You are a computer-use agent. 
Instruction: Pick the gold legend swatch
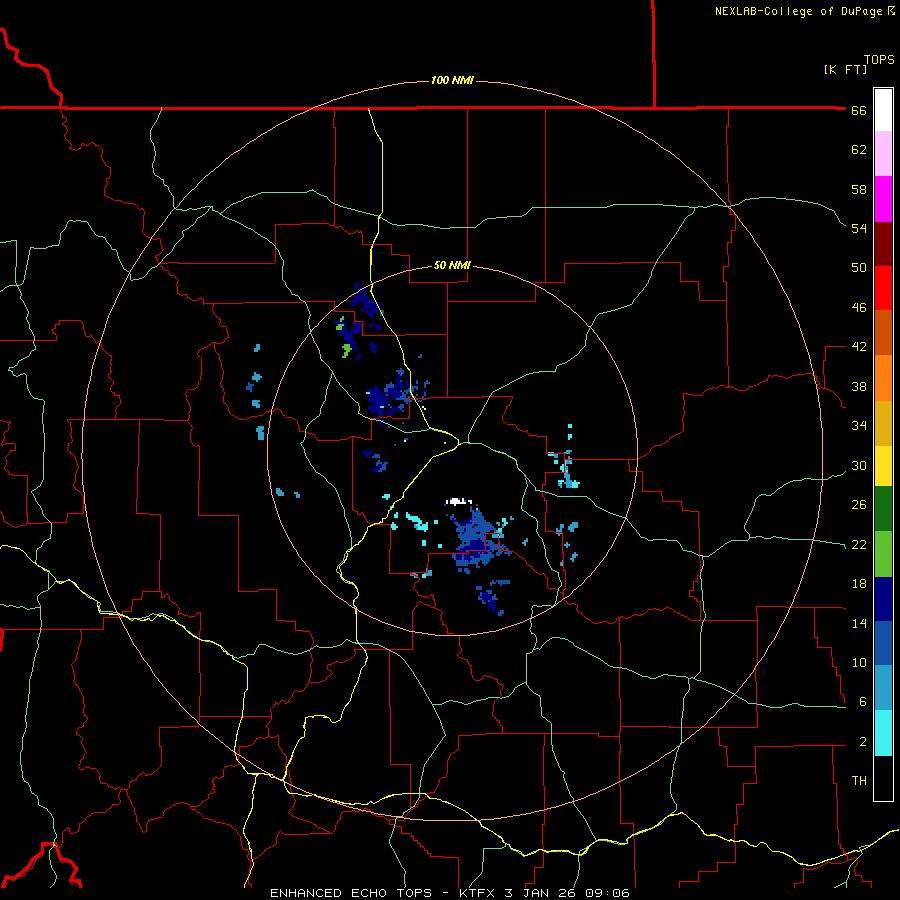(x=883, y=423)
